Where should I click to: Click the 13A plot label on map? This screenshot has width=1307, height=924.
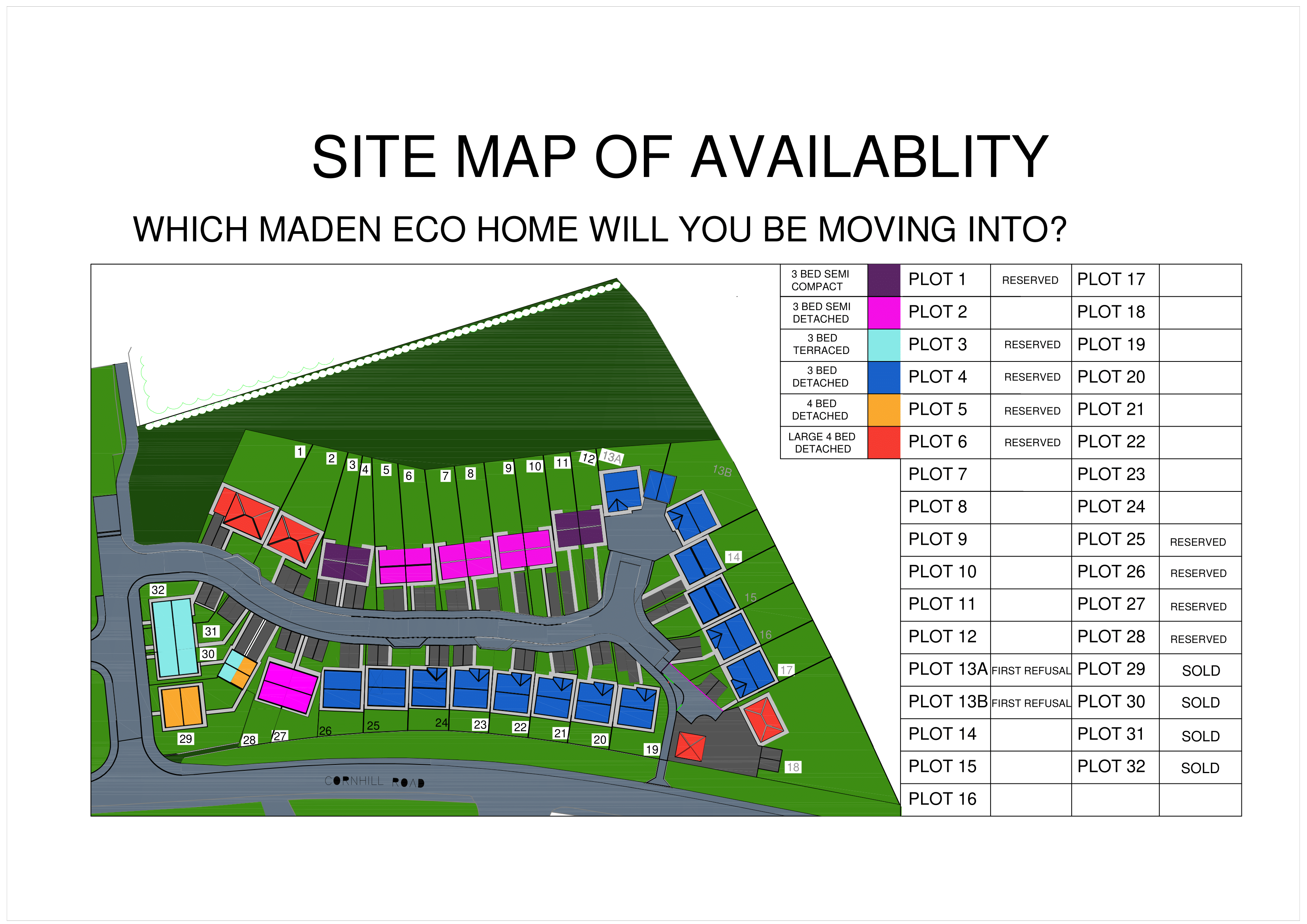(612, 457)
